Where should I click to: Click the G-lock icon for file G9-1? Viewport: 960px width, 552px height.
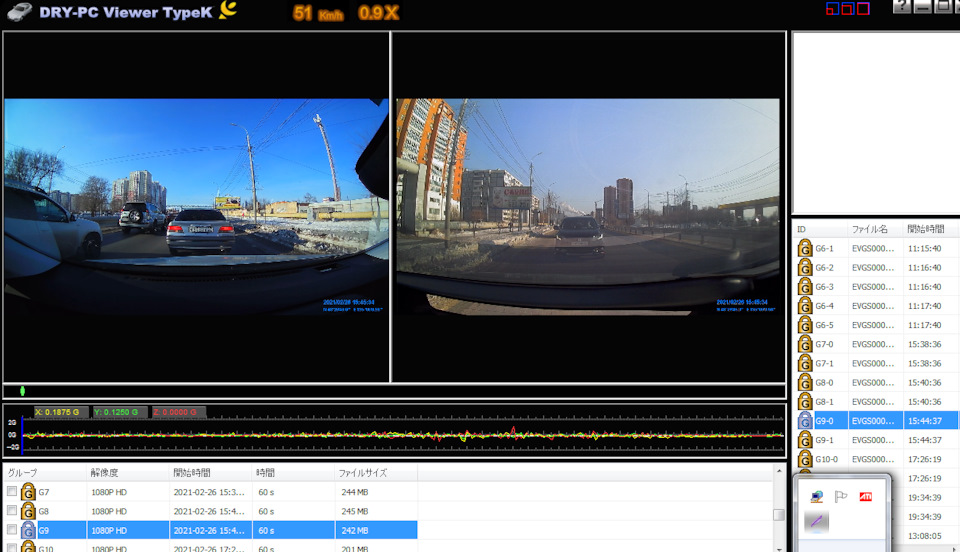click(804, 439)
